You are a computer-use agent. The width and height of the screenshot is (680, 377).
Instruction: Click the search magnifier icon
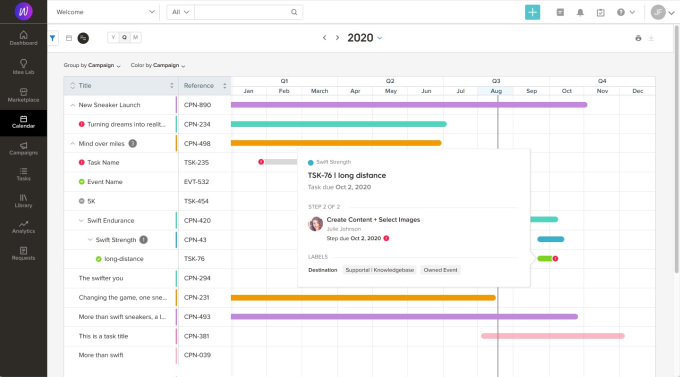coord(294,12)
